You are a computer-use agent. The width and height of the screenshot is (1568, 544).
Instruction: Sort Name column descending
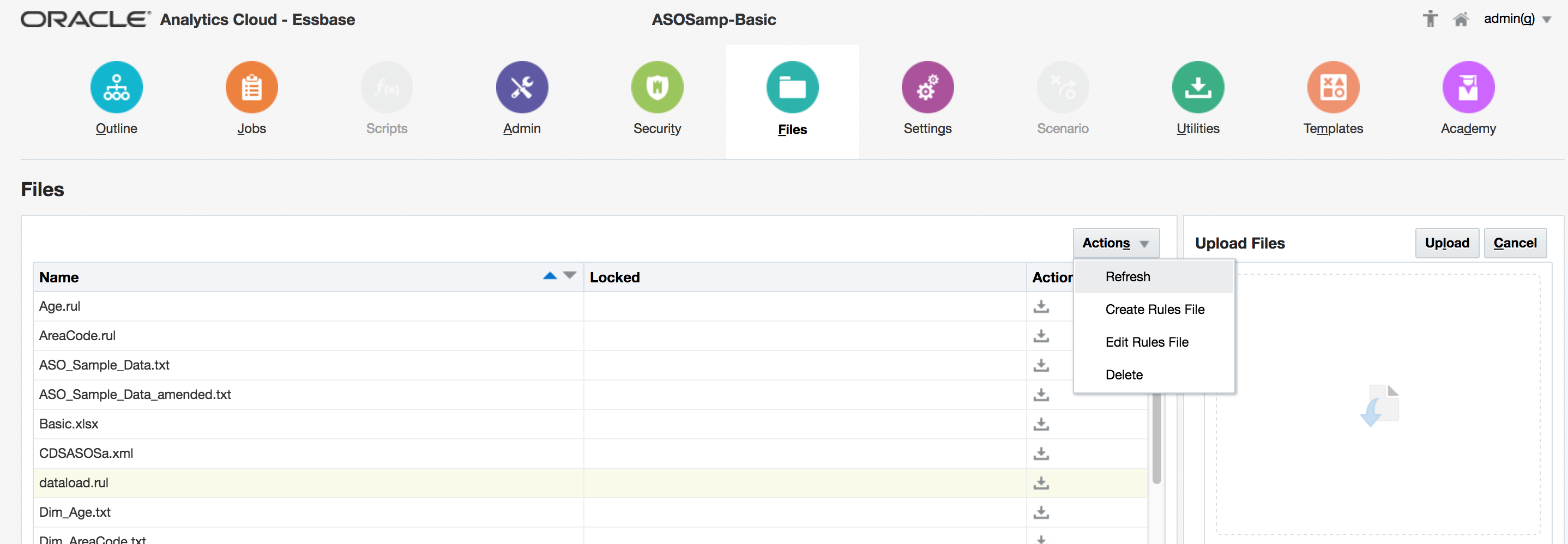pyautogui.click(x=570, y=276)
